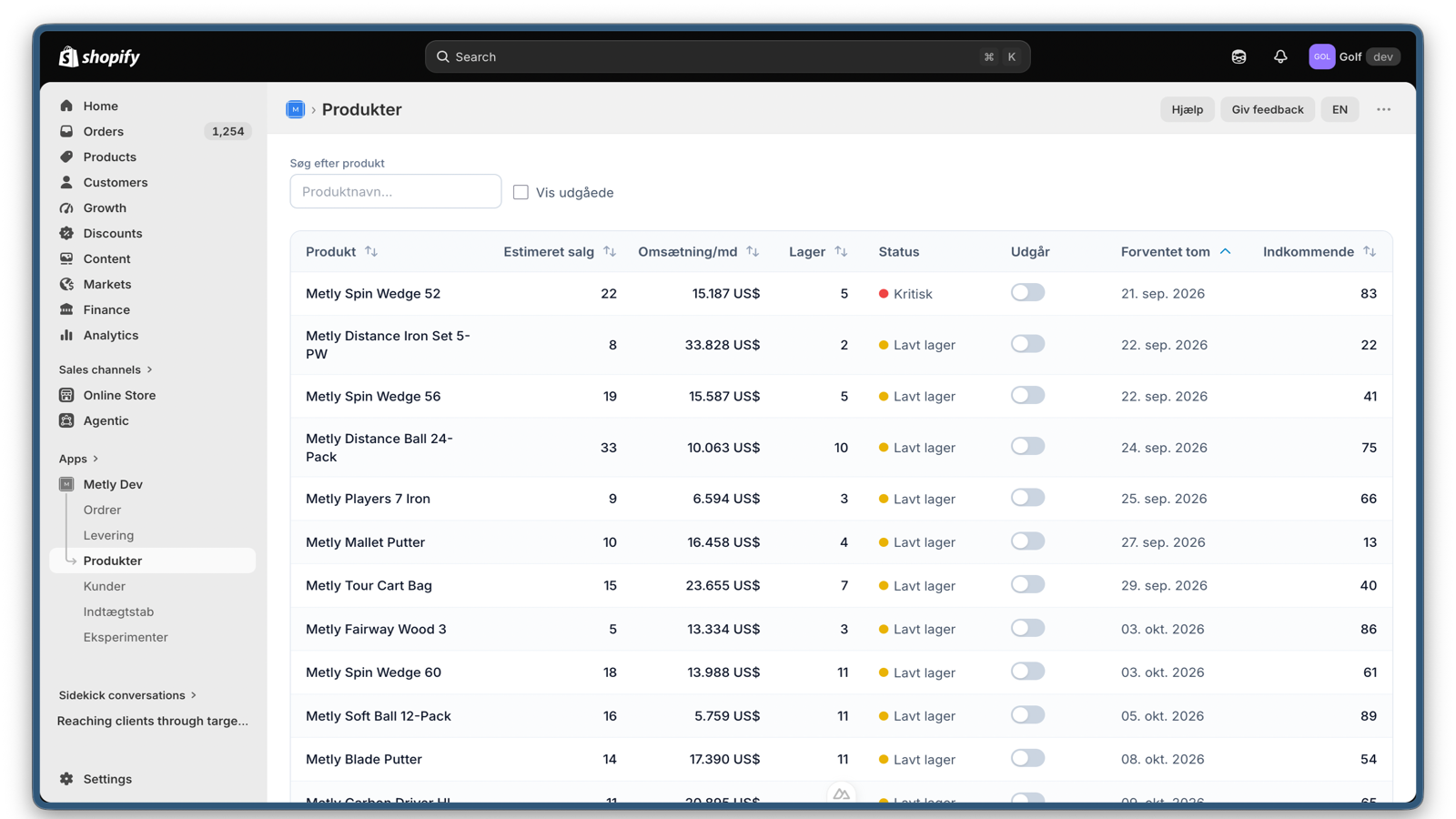This screenshot has height=819, width=1456.
Task: Check the Vis udgåede checkbox
Action: (521, 192)
